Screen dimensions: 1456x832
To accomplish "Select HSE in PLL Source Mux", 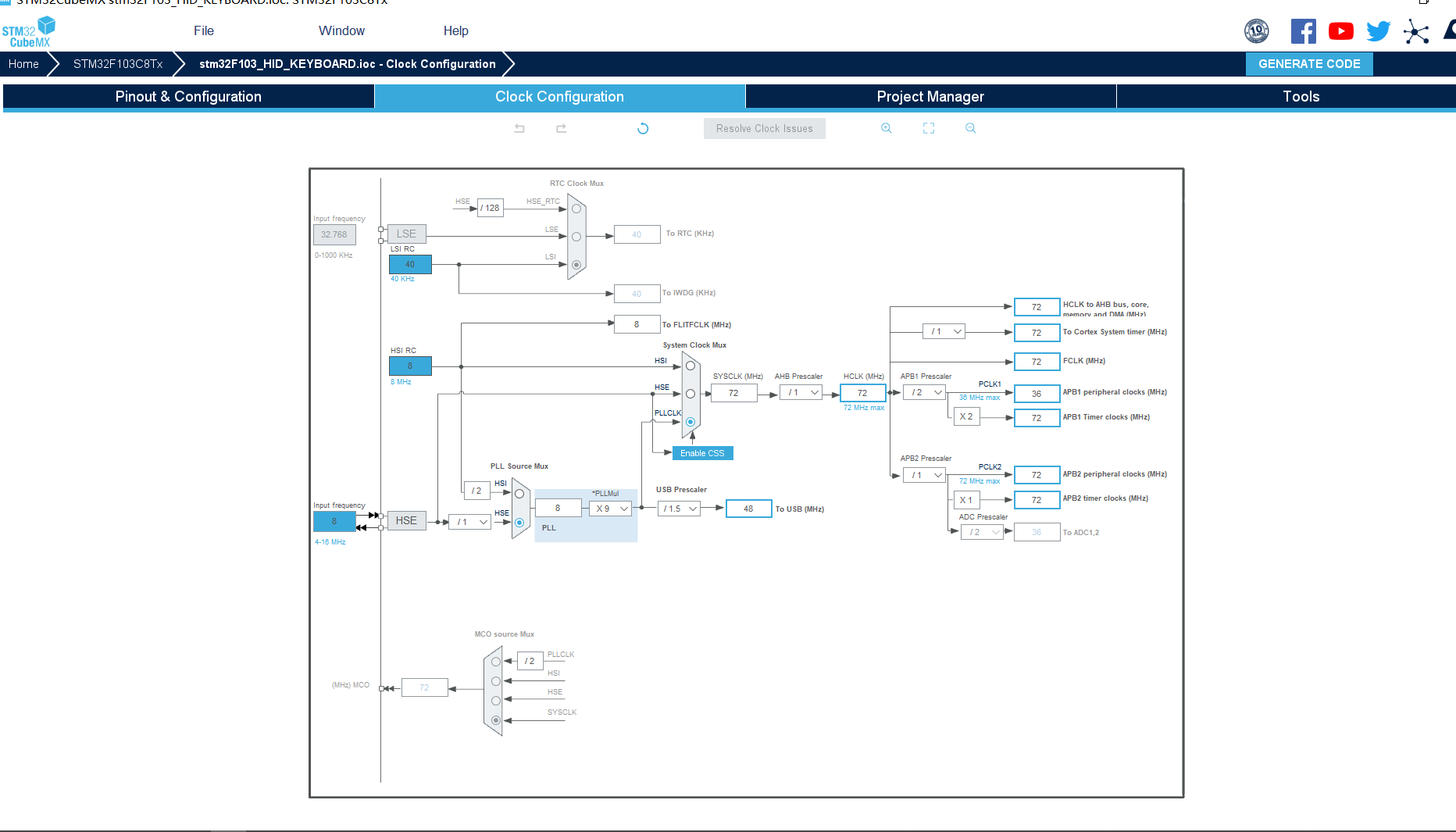I will point(519,523).
